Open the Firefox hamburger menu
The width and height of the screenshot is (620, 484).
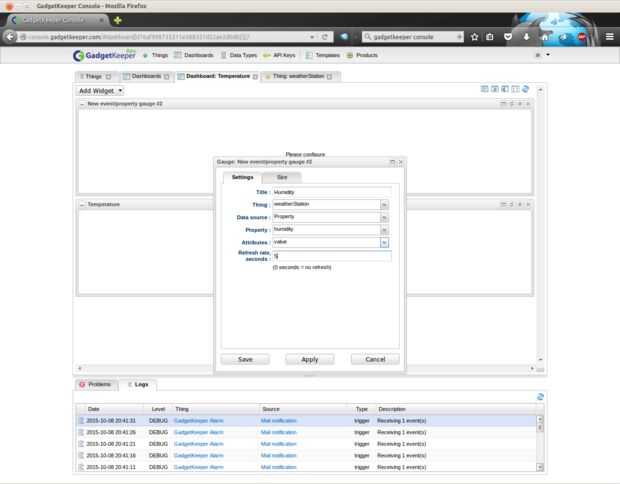tap(610, 37)
